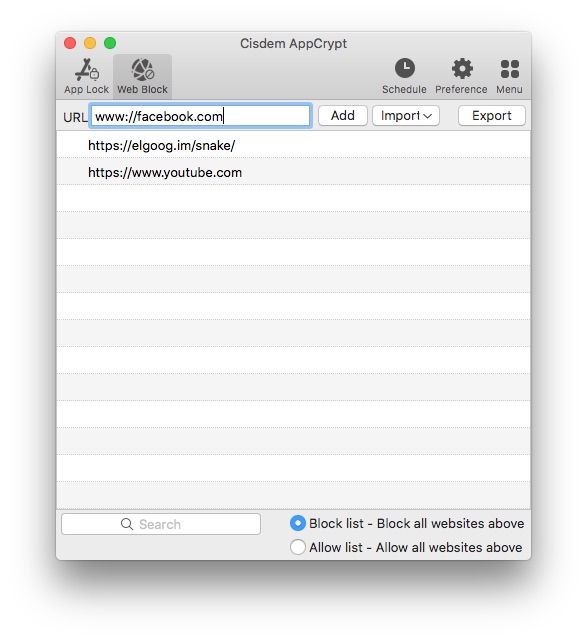Close window with red button
Viewport: 587px width, 640px height.
pyautogui.click(x=70, y=43)
